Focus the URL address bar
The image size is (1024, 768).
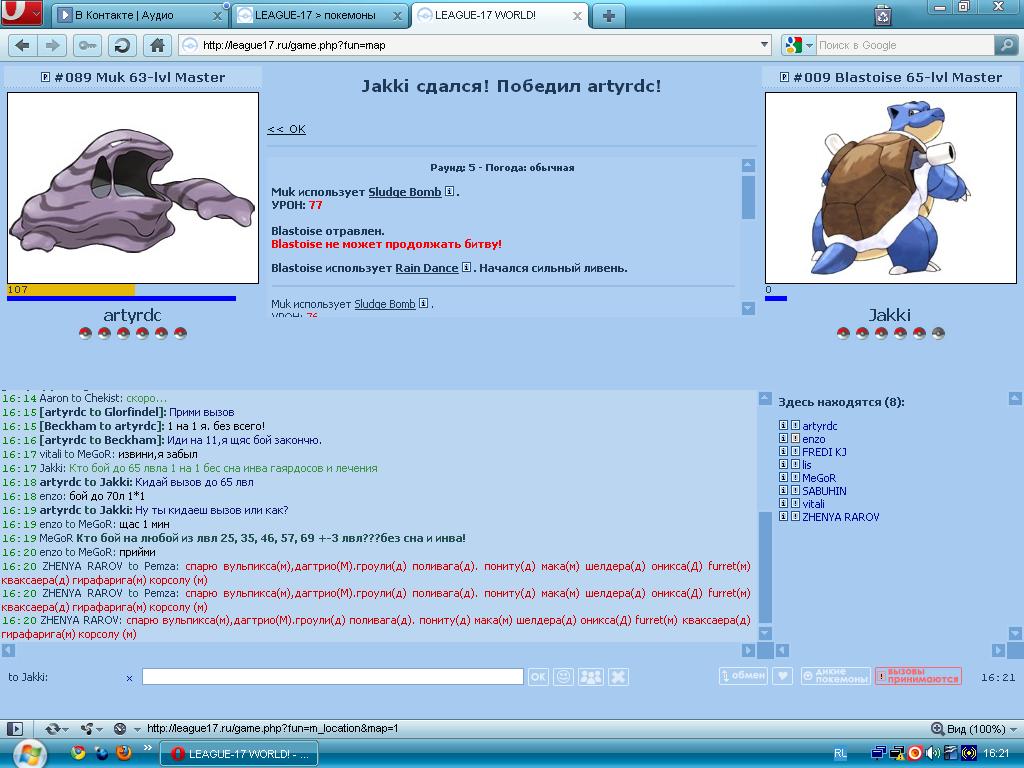tap(475, 45)
